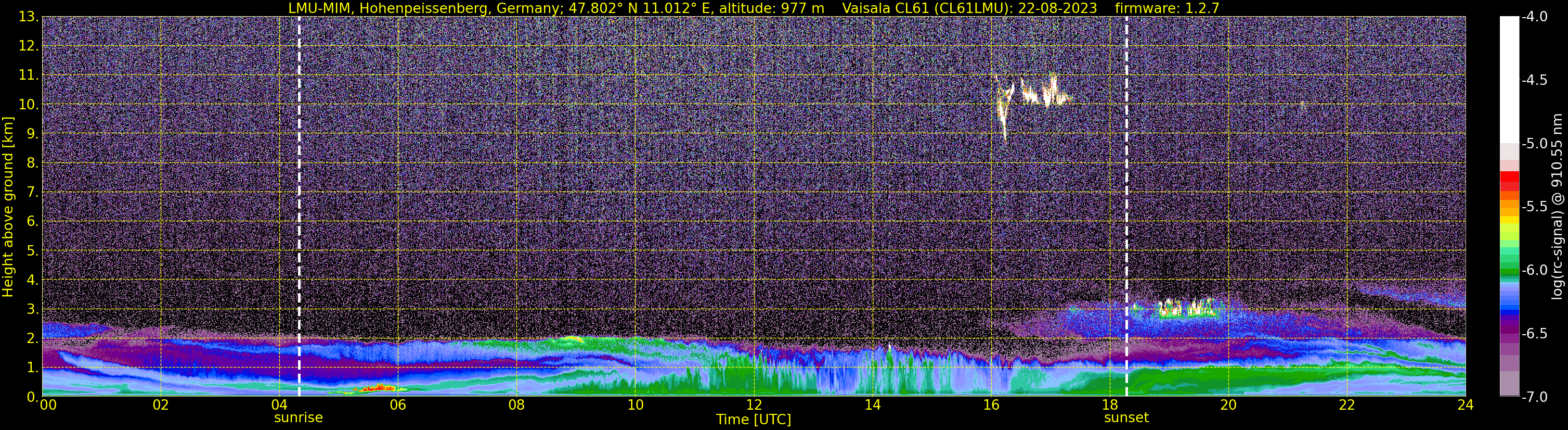Click the white dashed sunrise line

pyautogui.click(x=299, y=207)
